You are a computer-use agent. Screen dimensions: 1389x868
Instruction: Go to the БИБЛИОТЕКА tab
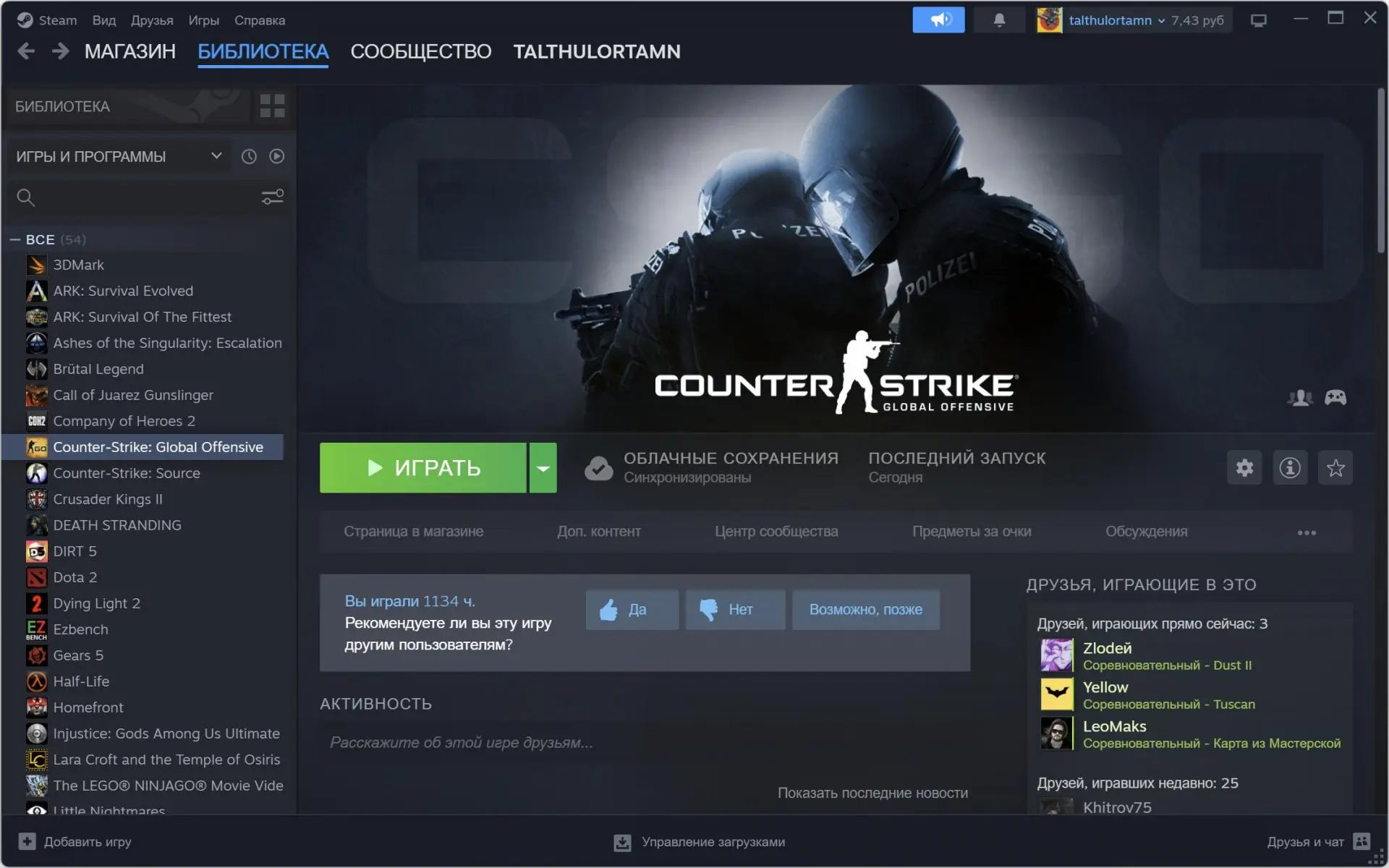[263, 51]
